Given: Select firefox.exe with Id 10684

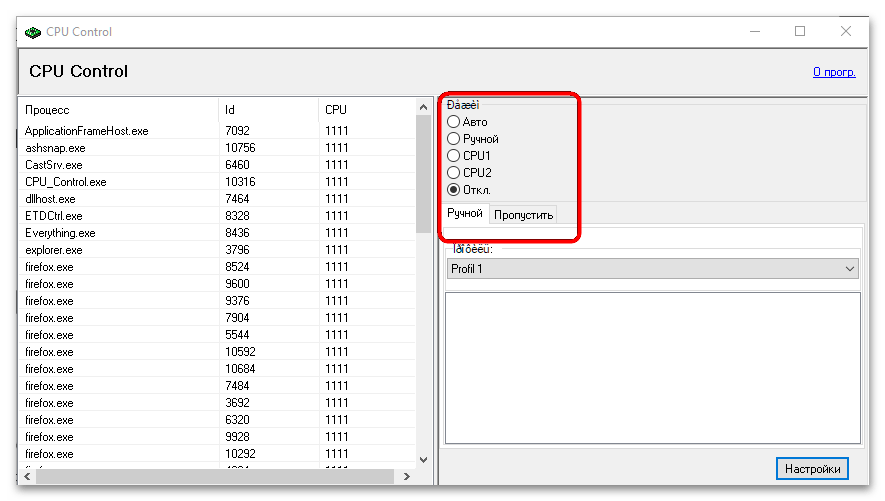Looking at the screenshot, I should 217,368.
